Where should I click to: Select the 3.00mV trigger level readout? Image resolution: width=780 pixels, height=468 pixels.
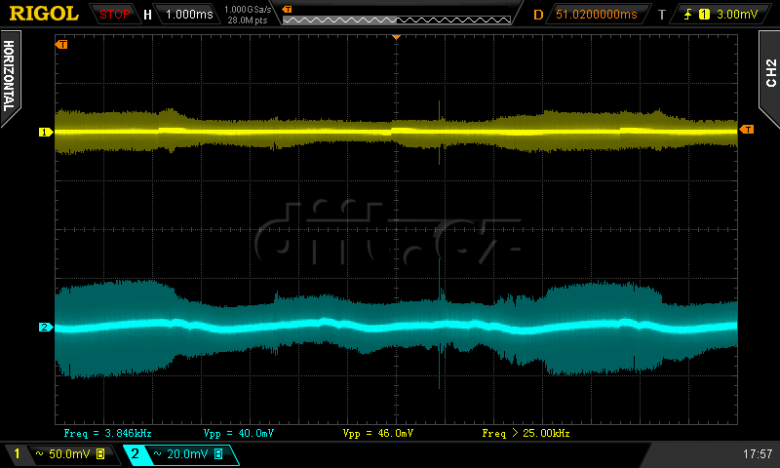click(742, 15)
